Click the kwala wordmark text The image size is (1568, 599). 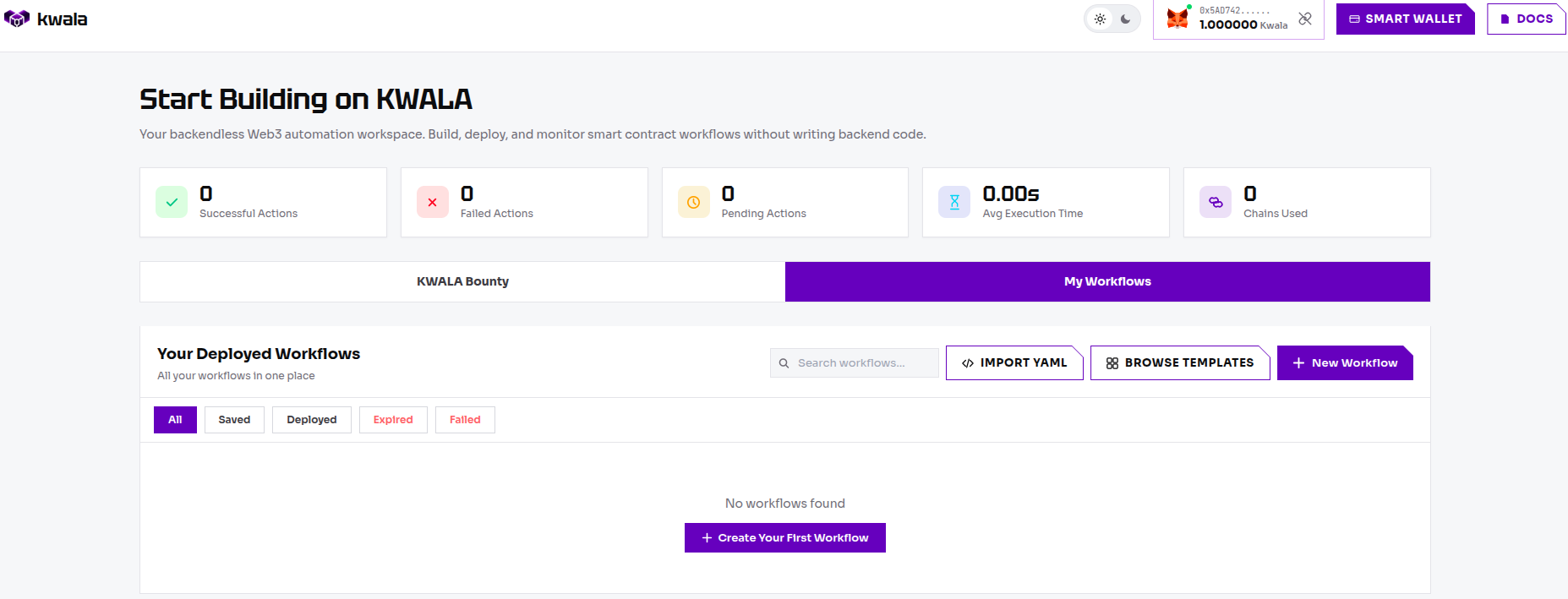click(x=63, y=19)
